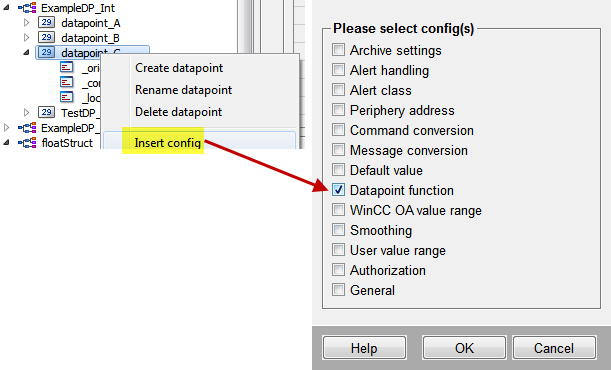
Task: Collapse the datapoint_C tree node
Action: [x=26, y=52]
